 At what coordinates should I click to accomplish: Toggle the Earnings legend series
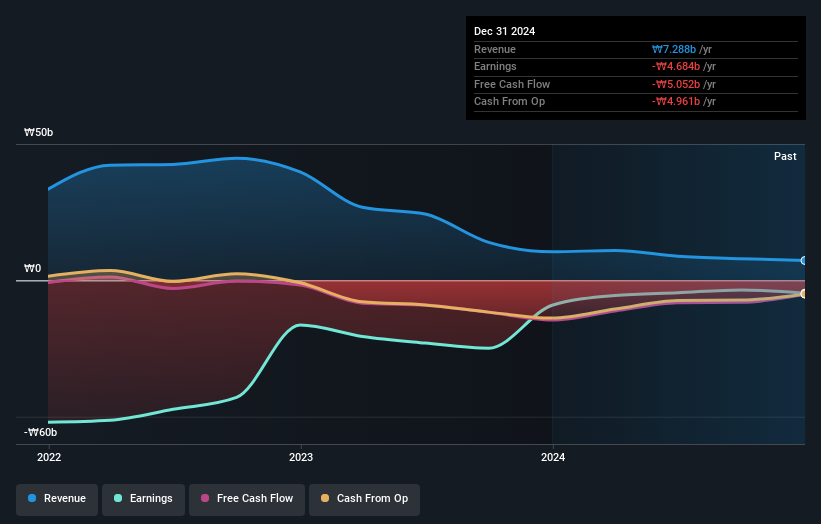coord(143,499)
